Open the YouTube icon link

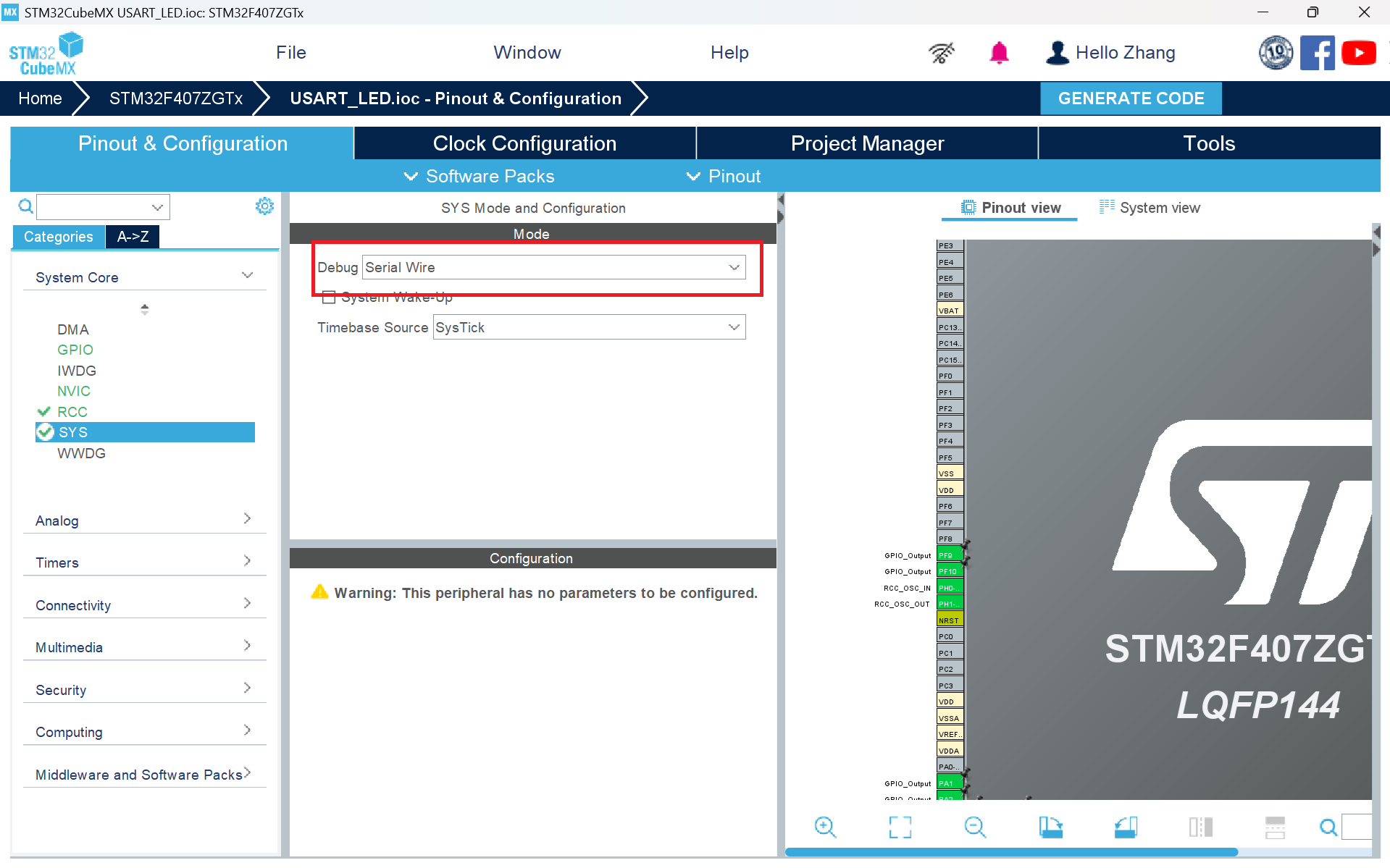(1359, 53)
